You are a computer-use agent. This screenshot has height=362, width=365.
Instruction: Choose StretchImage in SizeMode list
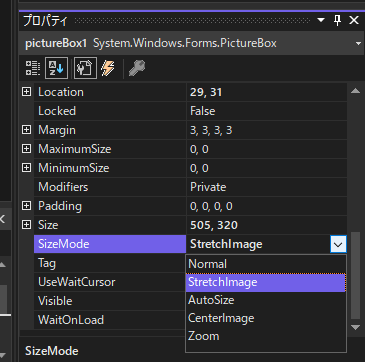[266, 282]
